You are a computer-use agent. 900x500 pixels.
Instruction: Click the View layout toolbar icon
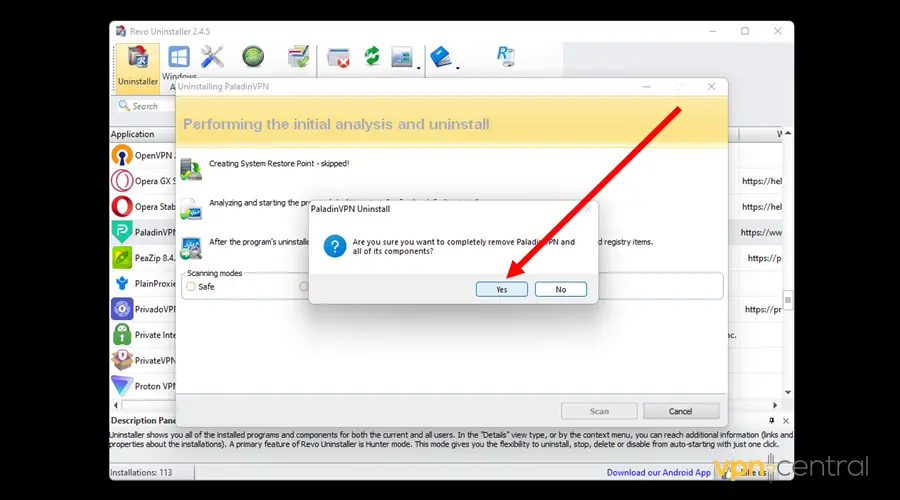[402, 57]
